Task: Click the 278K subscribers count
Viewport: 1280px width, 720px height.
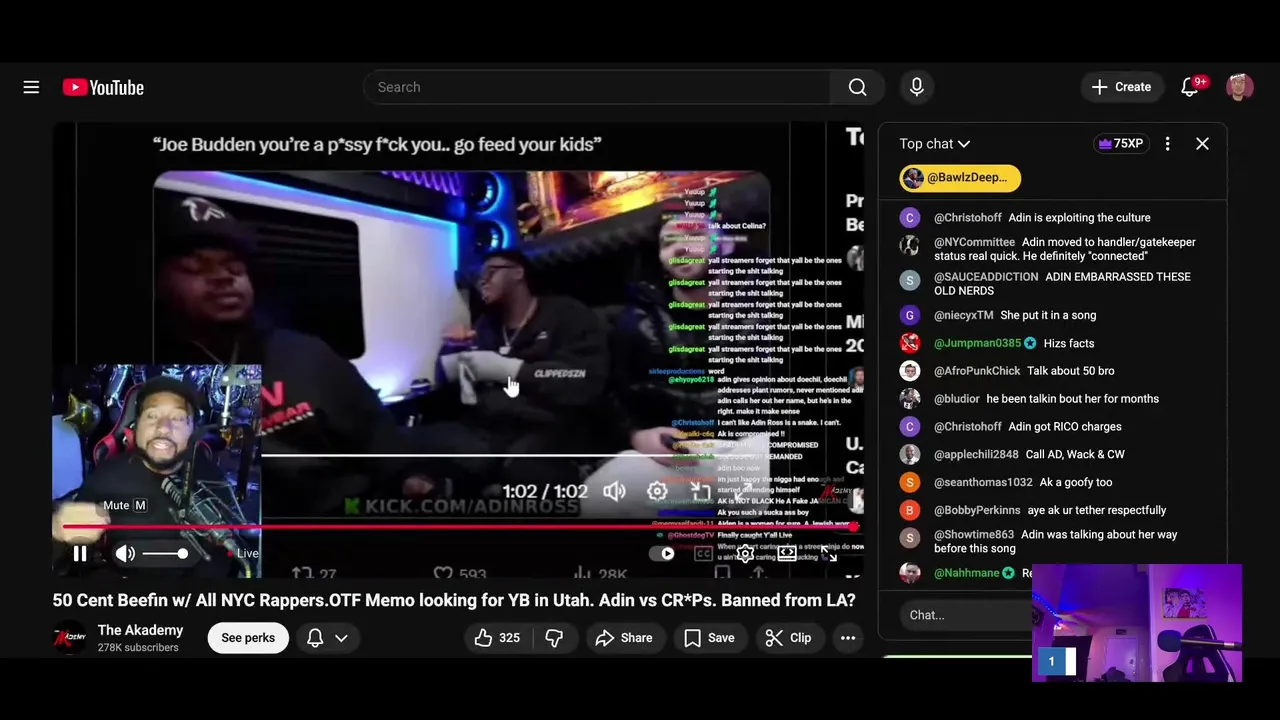Action: pyautogui.click(x=138, y=648)
